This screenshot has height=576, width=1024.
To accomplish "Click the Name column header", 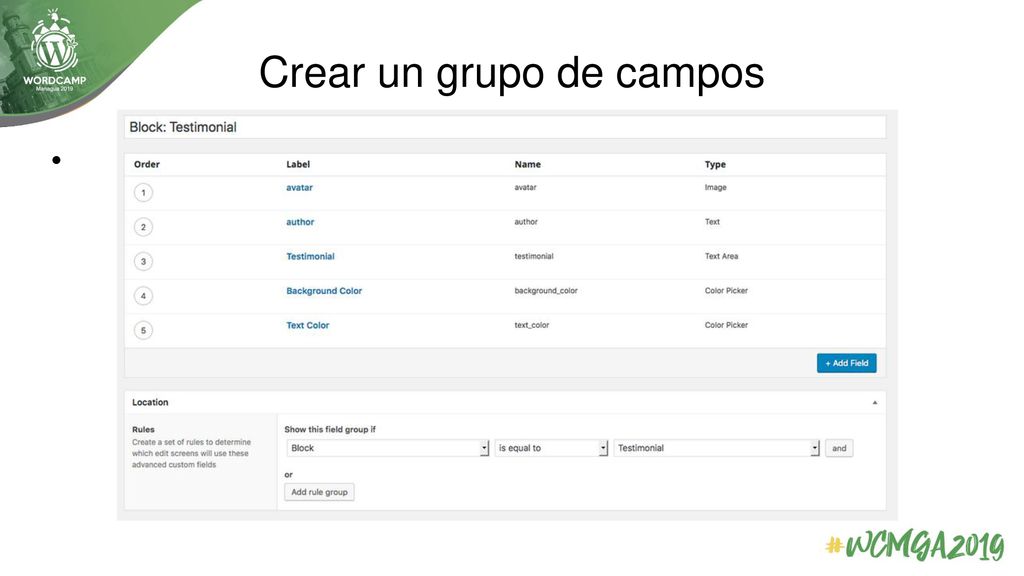I will [527, 165].
